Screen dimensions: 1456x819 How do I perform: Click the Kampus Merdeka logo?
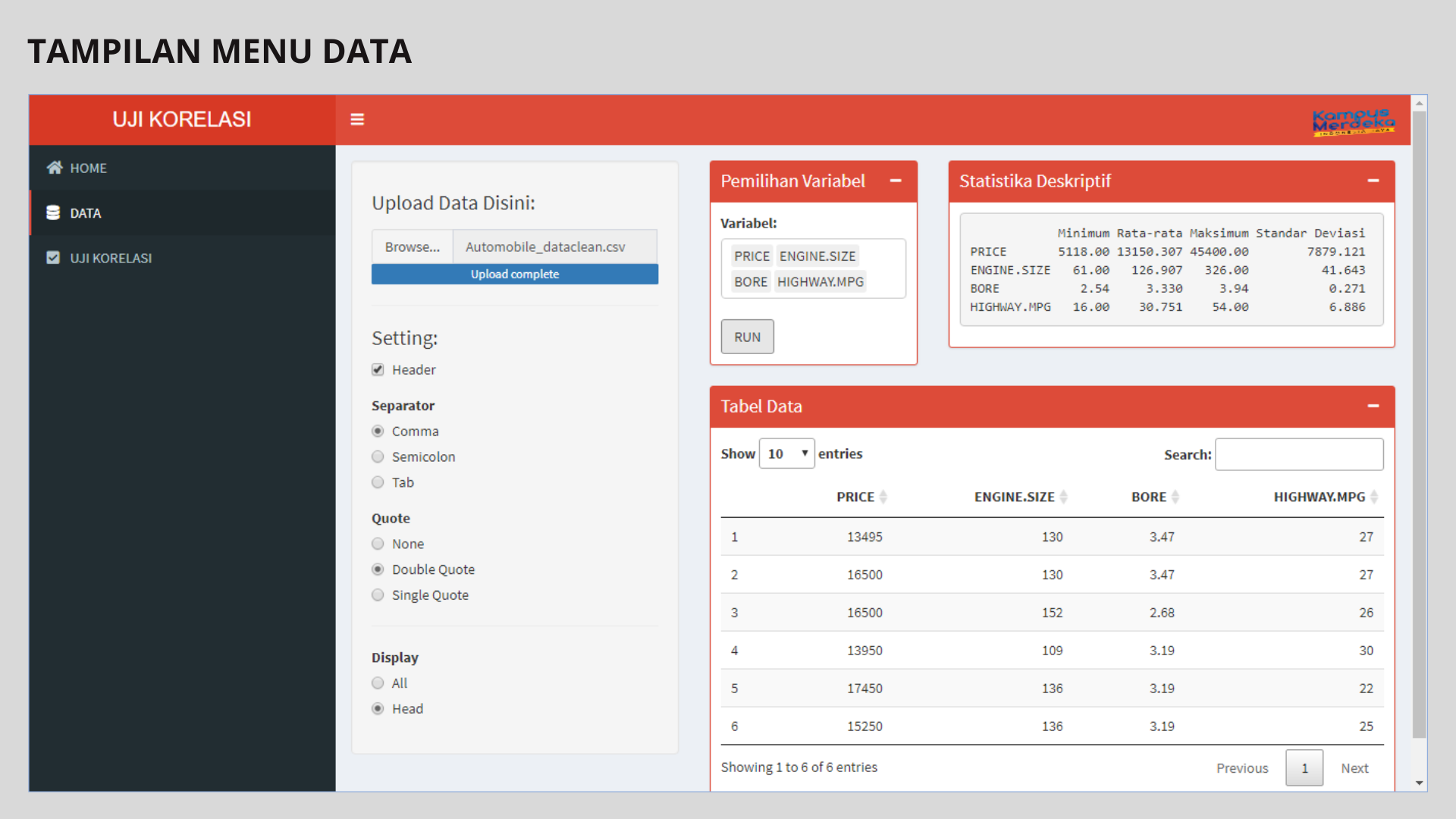click(x=1354, y=121)
